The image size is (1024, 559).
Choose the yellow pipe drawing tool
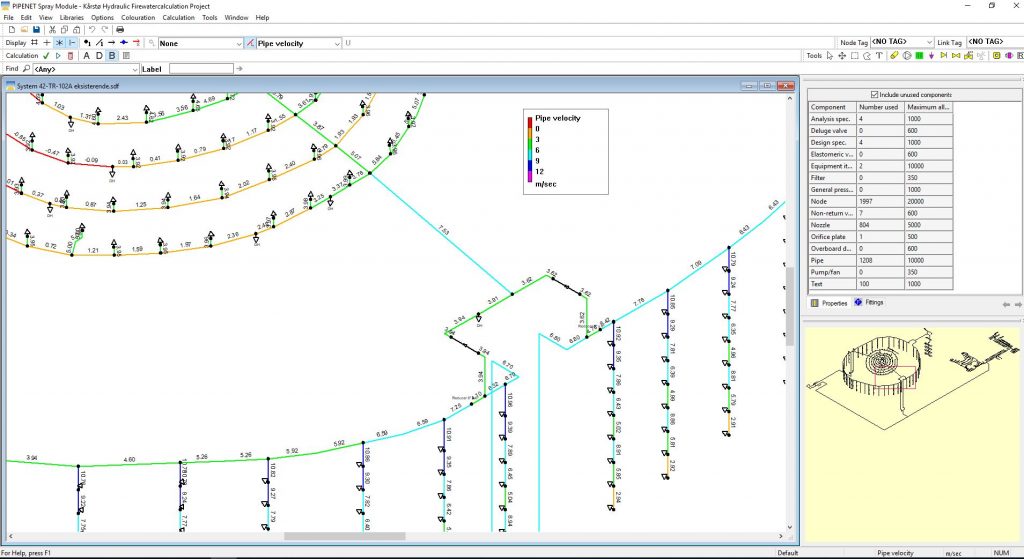[894, 56]
